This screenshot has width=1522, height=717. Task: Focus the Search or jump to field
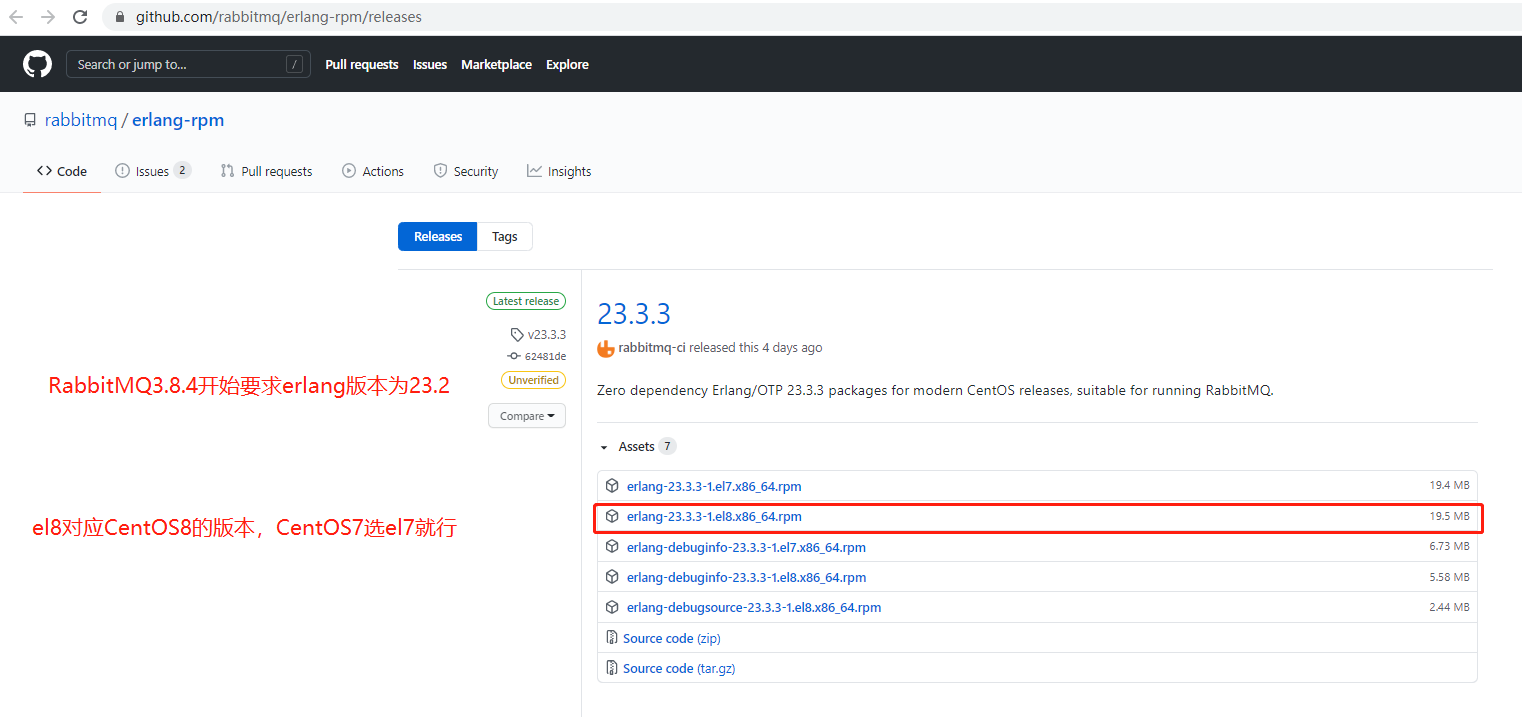tap(188, 64)
